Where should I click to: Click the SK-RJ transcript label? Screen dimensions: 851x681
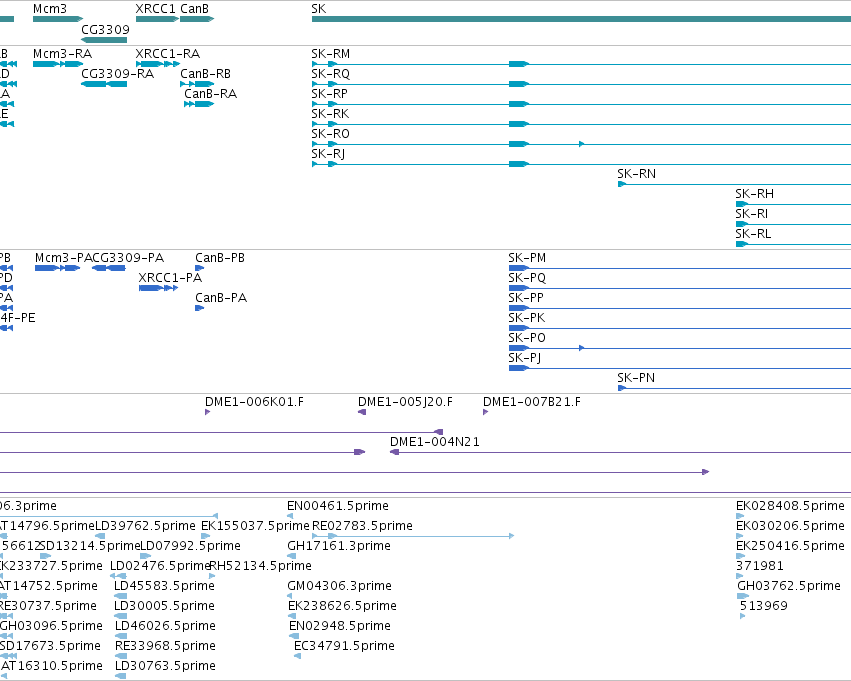coord(328,154)
